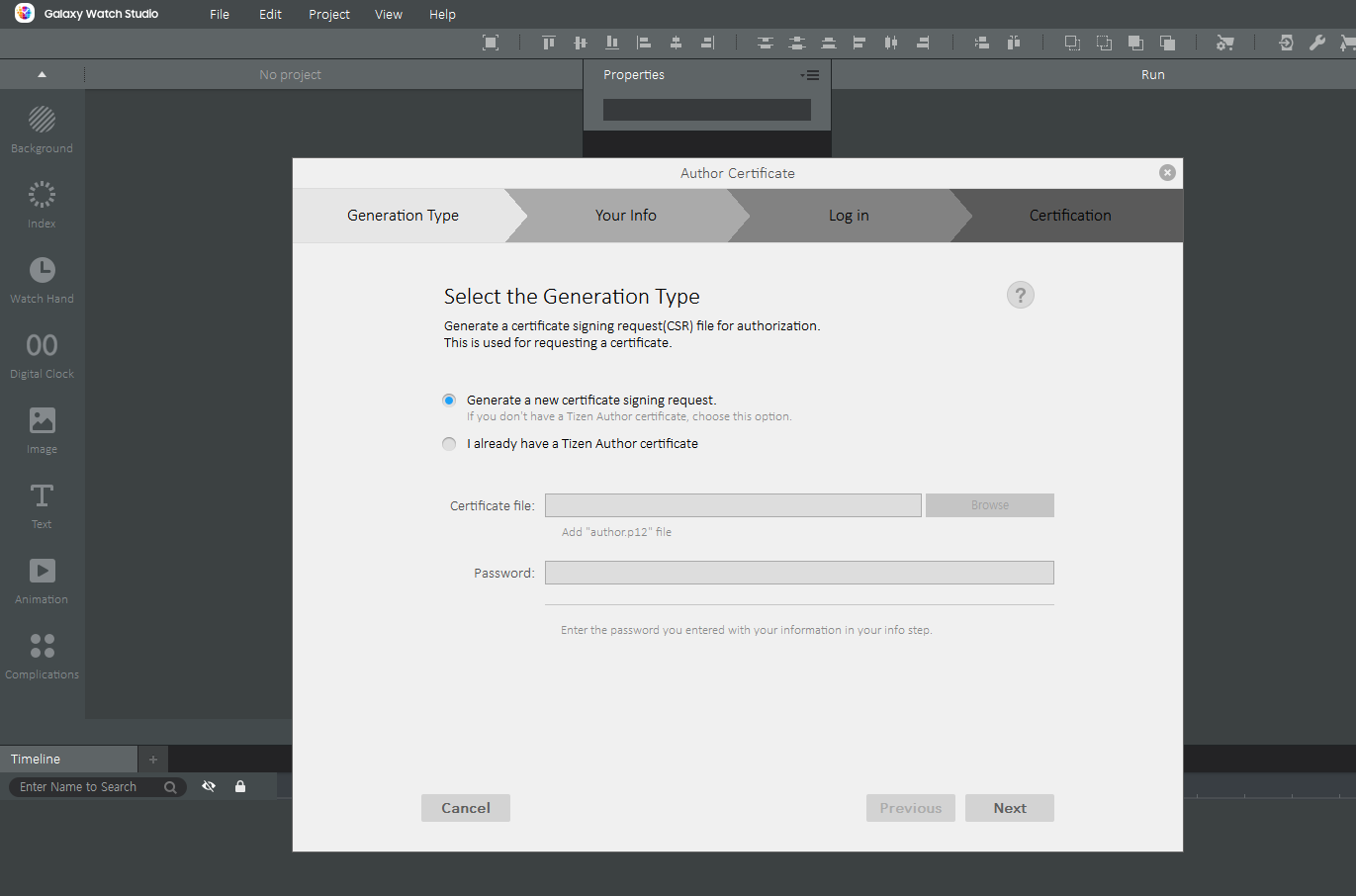This screenshot has width=1356, height=896.
Task: Collapse the component panel with the up arrow
Action: pyautogui.click(x=42, y=75)
